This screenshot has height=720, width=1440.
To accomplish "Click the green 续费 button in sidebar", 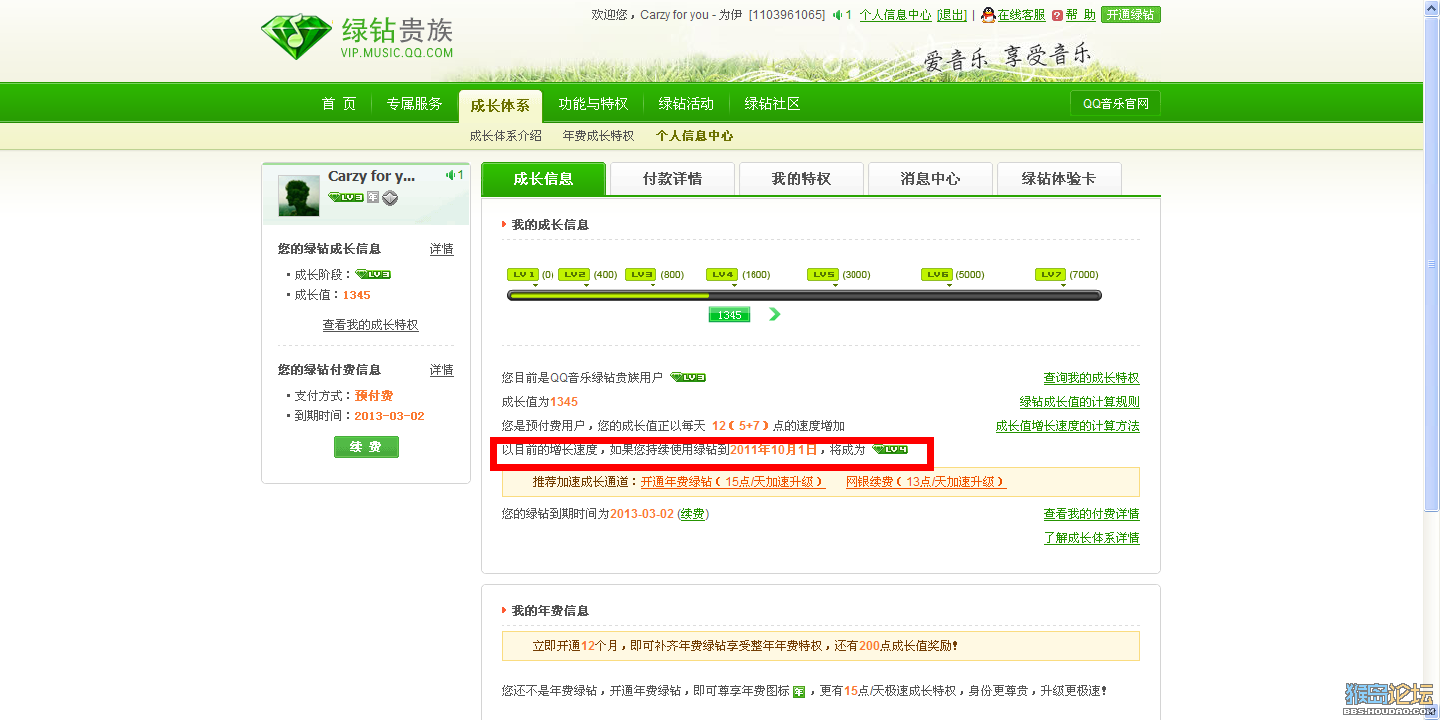I will 366,447.
